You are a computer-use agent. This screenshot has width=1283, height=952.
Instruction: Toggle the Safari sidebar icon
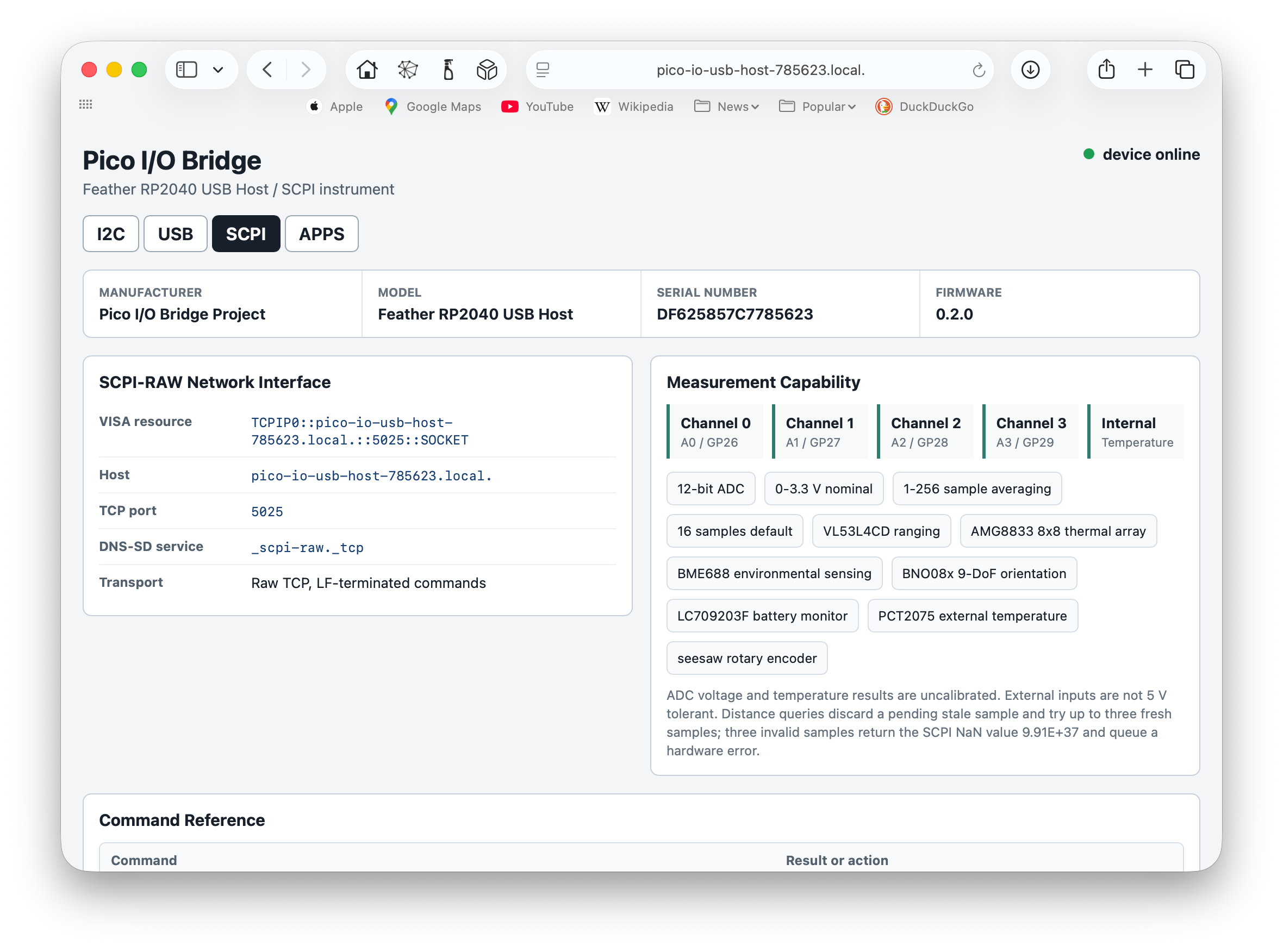186,70
